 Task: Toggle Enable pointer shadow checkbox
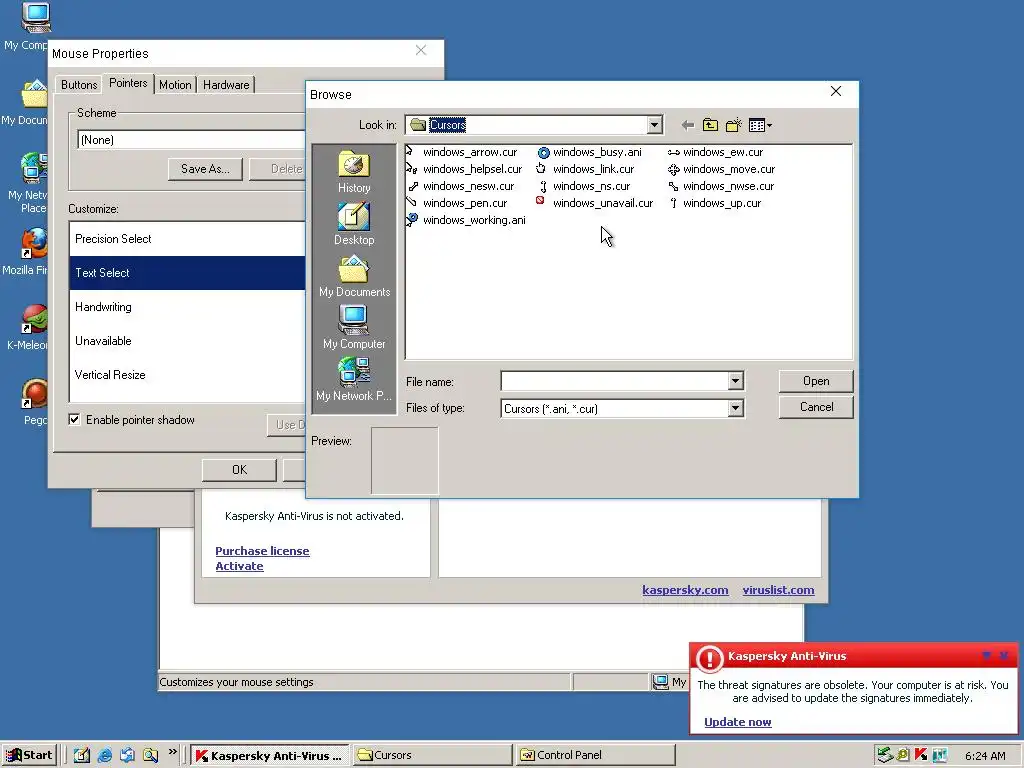[x=74, y=420]
